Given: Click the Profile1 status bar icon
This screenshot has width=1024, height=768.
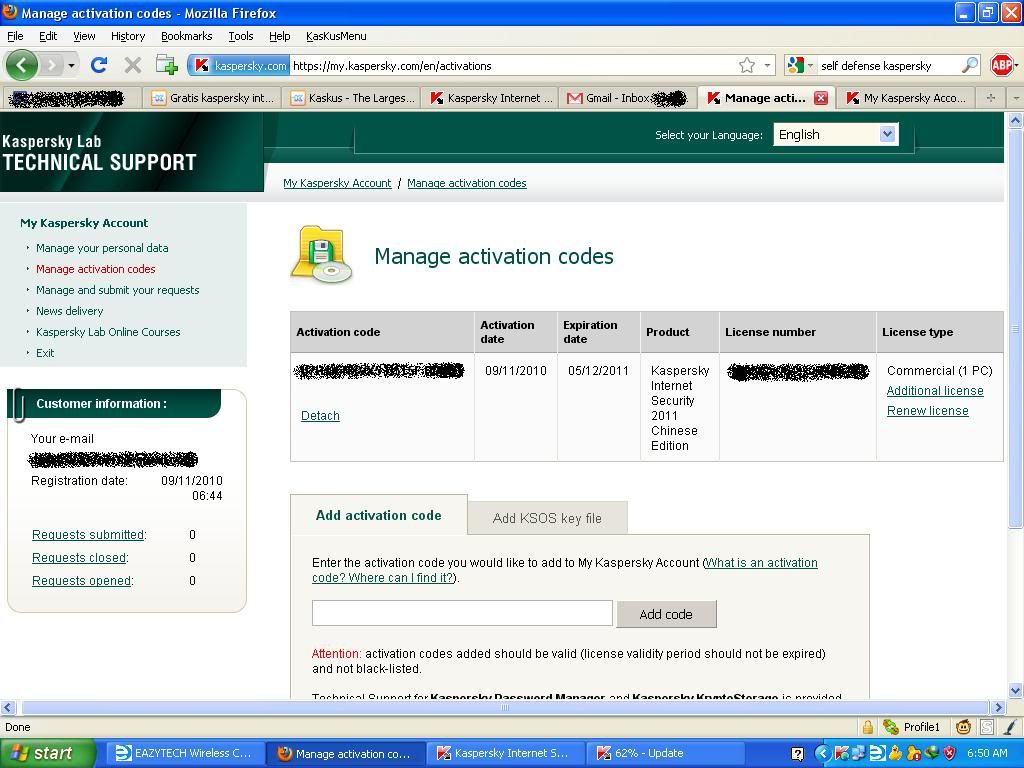Looking at the screenshot, I should pos(912,727).
